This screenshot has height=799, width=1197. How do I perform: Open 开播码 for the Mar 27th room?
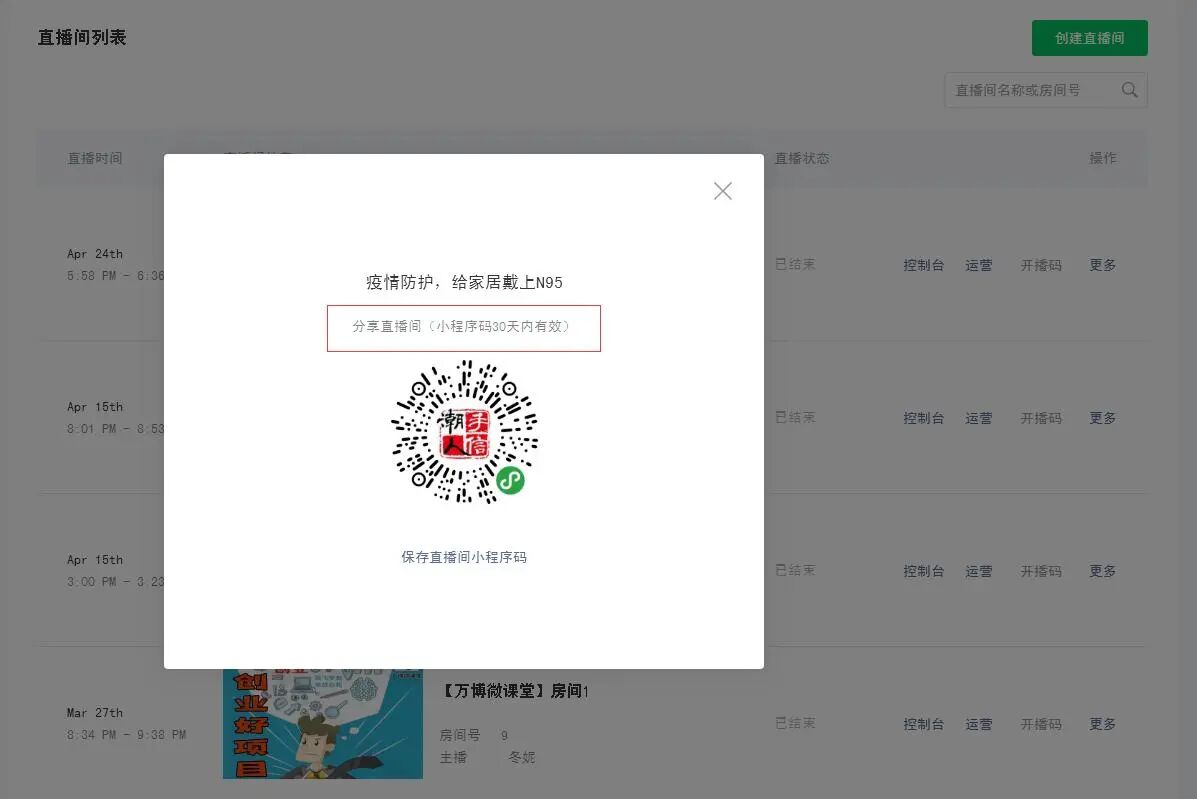[x=1041, y=724]
